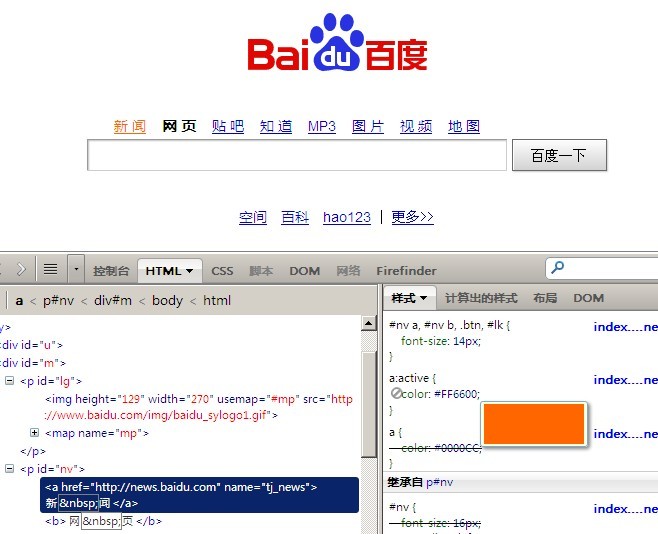Select html in the breadcrumb path

tap(217, 300)
